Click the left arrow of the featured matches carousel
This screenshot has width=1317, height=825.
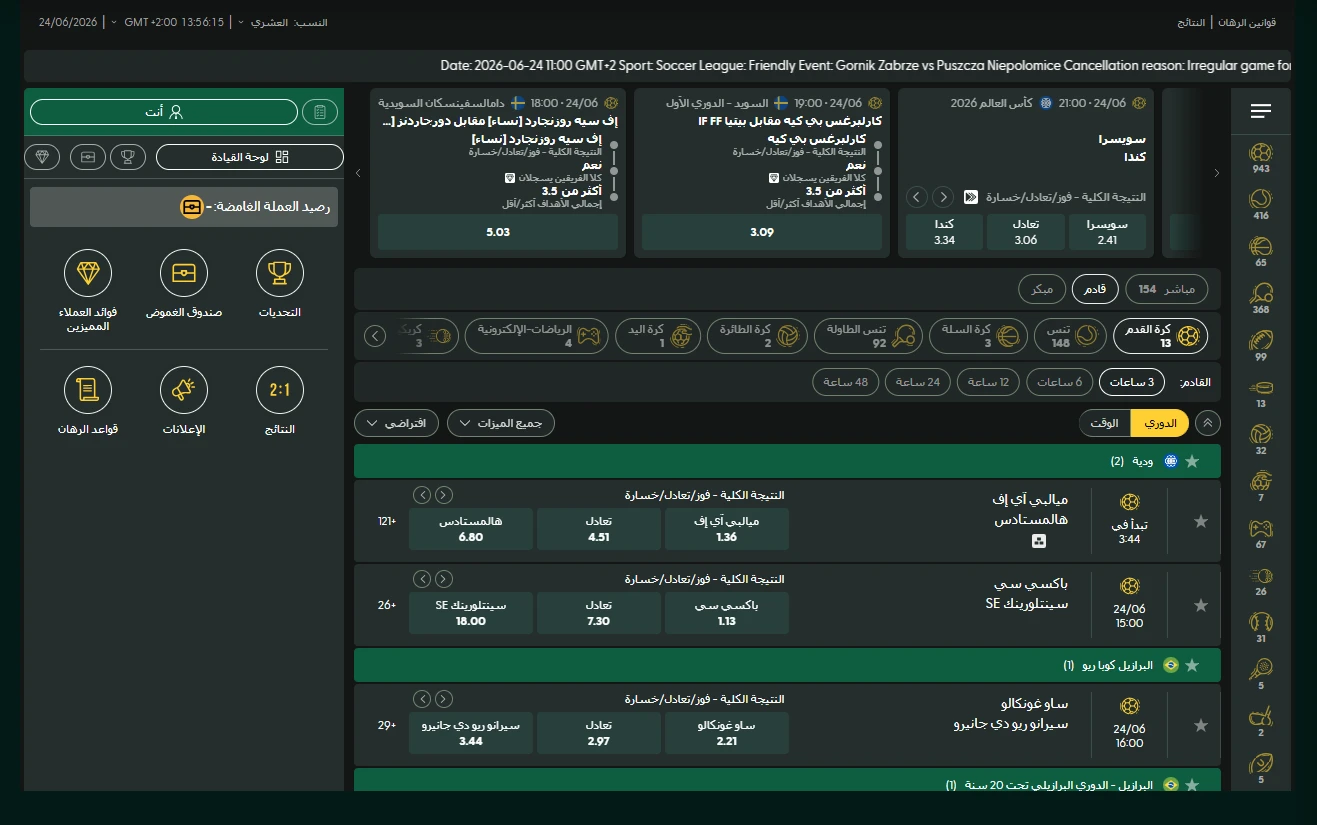359,173
